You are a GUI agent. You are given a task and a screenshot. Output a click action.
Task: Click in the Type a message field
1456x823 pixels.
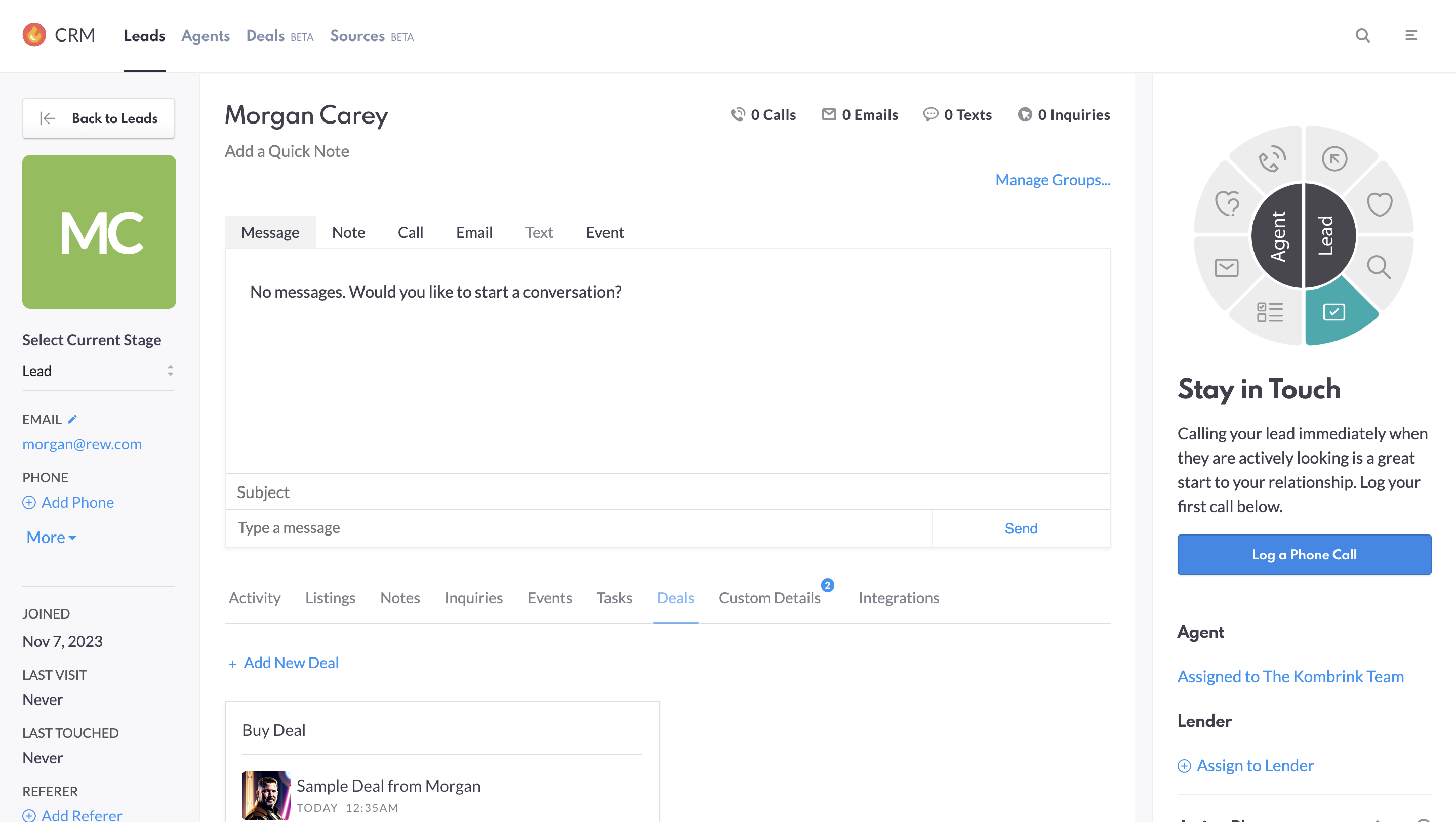579,528
